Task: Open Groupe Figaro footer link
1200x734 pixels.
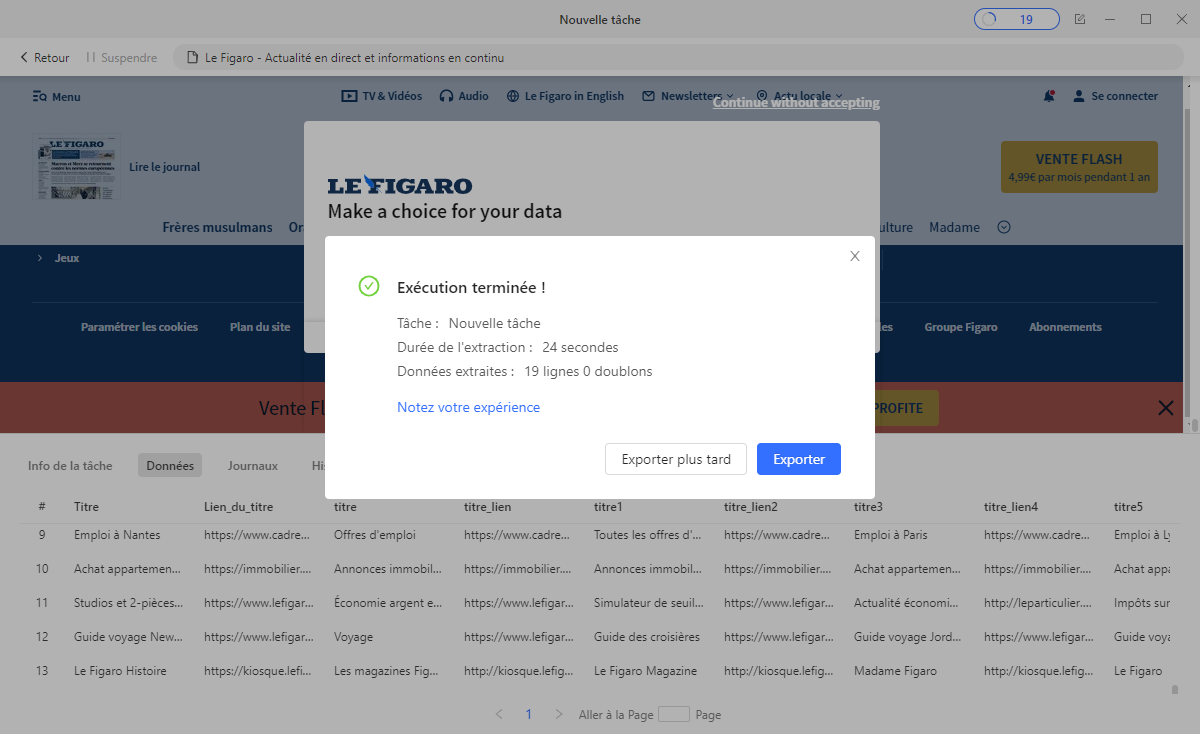Action: coord(961,327)
